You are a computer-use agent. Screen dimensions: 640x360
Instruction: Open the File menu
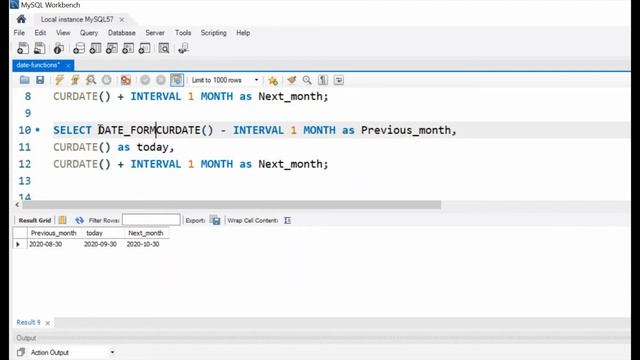pyautogui.click(x=19, y=33)
